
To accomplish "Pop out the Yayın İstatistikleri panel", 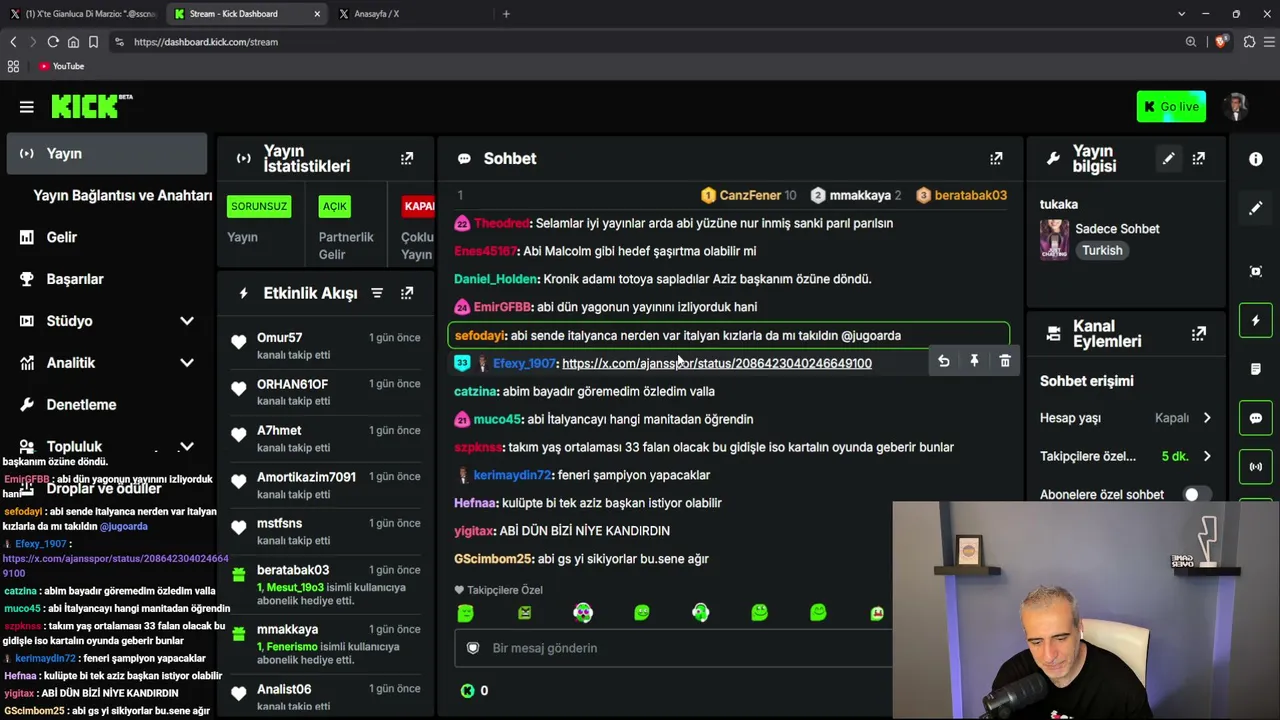I will [407, 159].
